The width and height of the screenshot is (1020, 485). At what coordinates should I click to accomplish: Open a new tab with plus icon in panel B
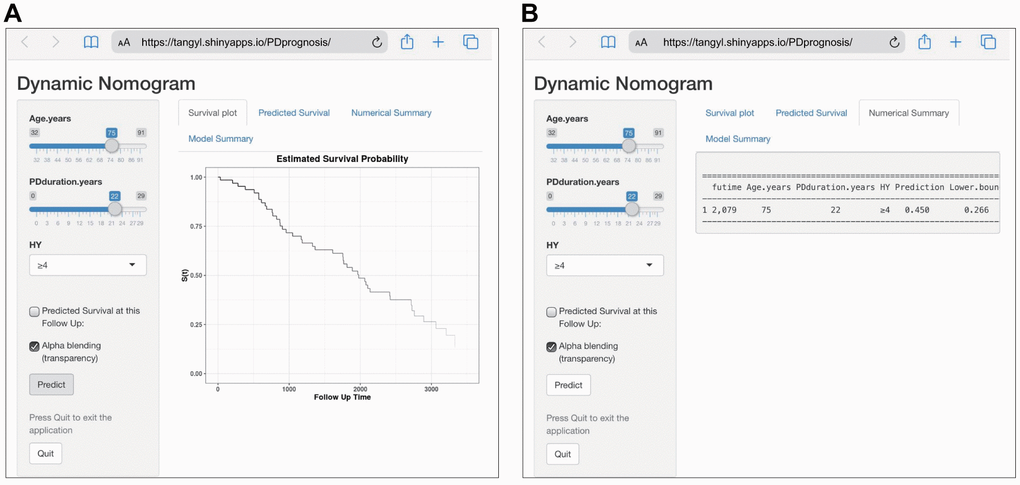955,42
